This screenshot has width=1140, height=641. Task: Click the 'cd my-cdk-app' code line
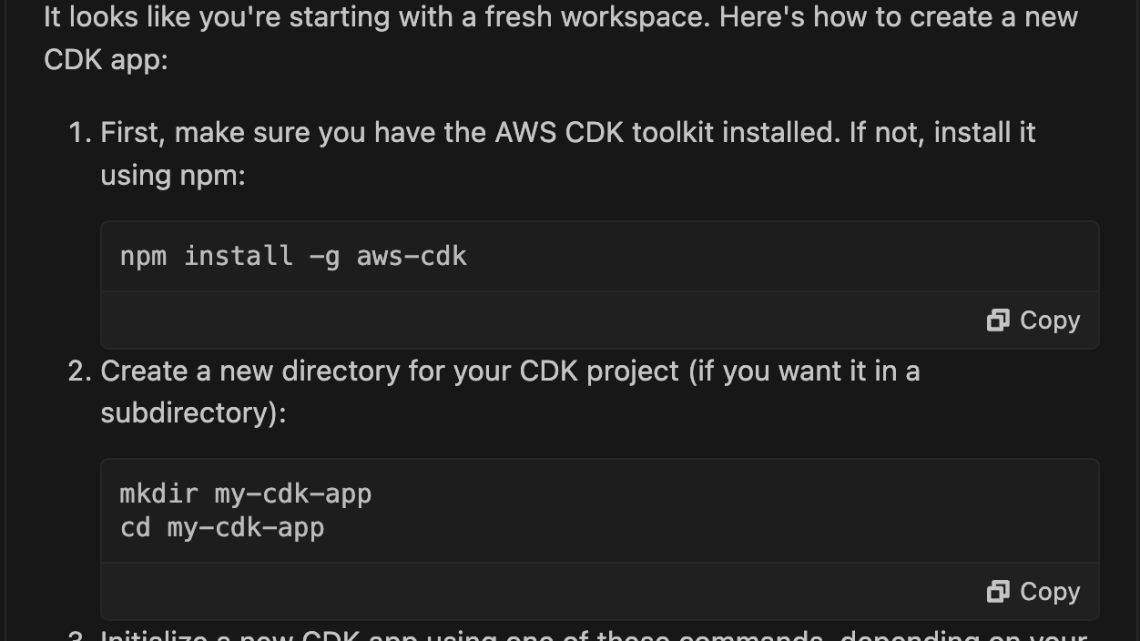click(x=222, y=528)
